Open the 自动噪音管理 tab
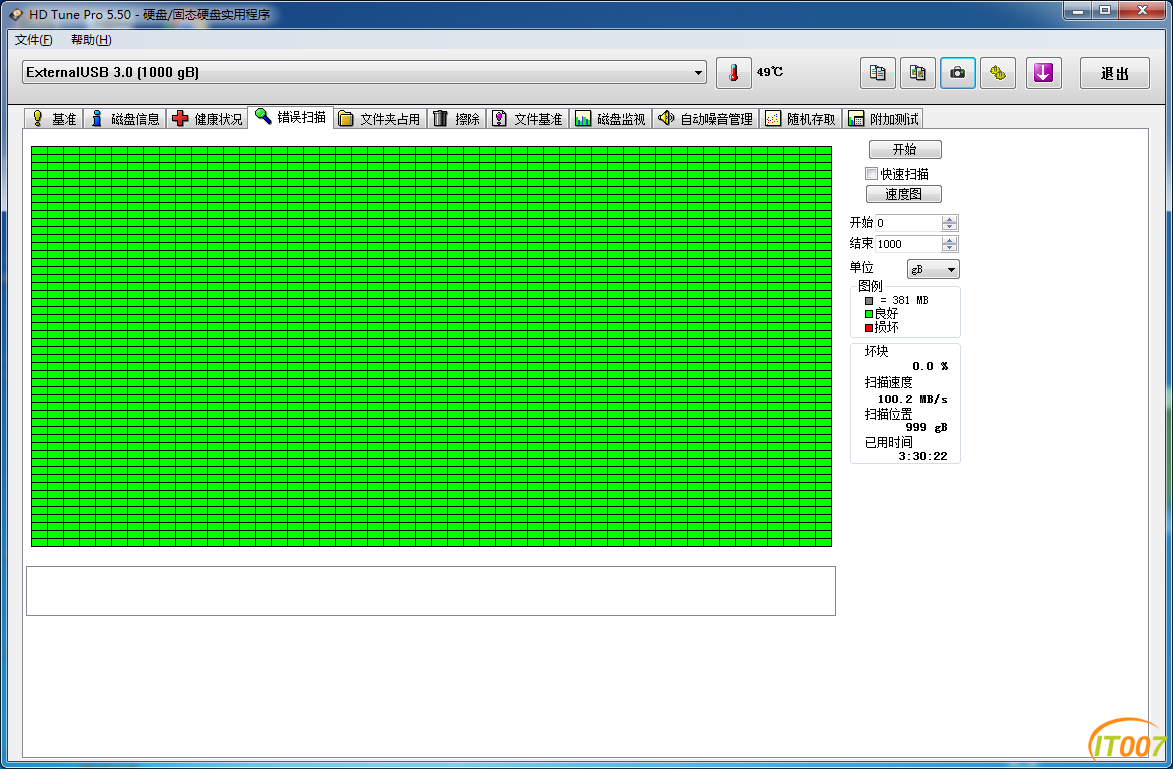Image resolution: width=1173 pixels, height=769 pixels. click(705, 119)
